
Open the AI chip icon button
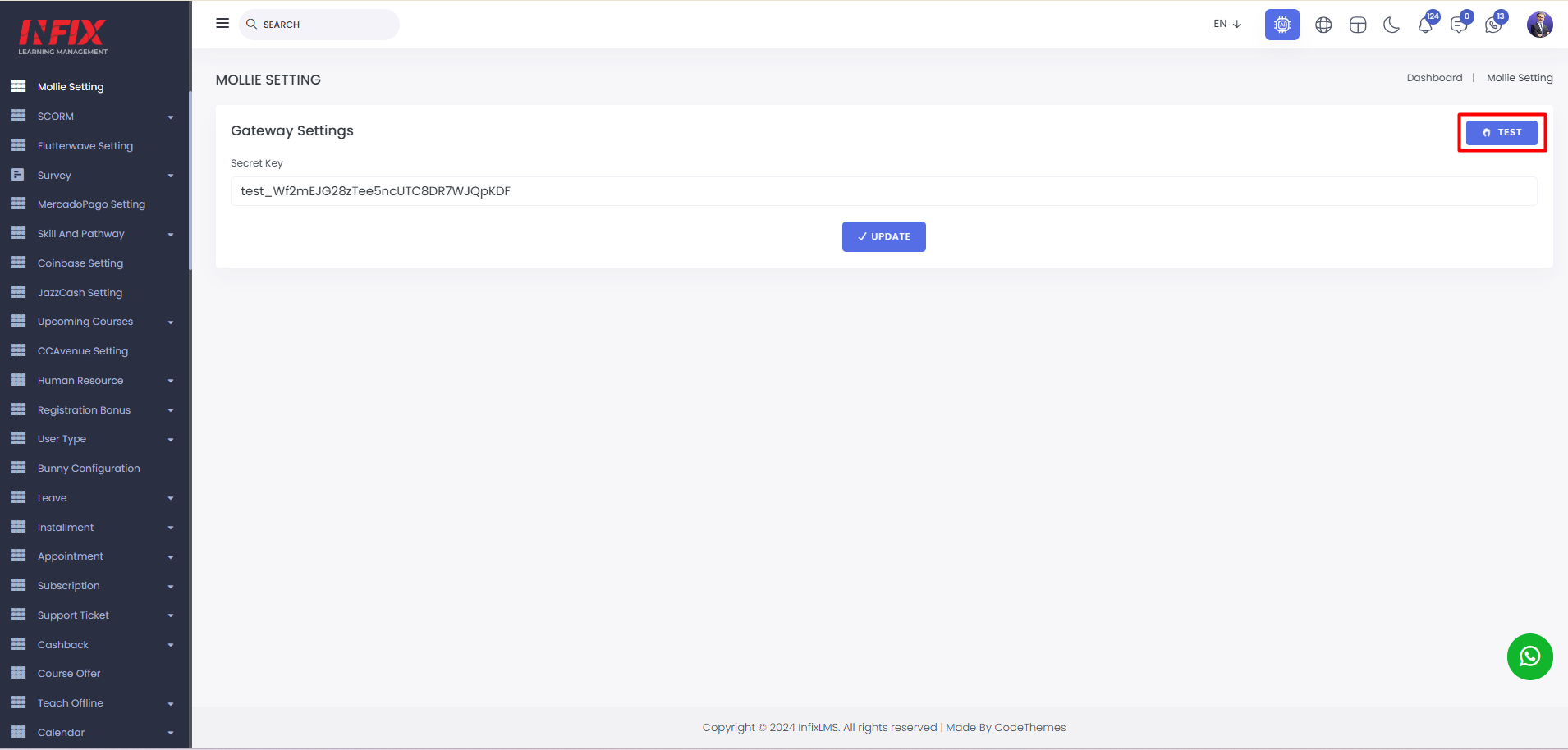[1282, 25]
